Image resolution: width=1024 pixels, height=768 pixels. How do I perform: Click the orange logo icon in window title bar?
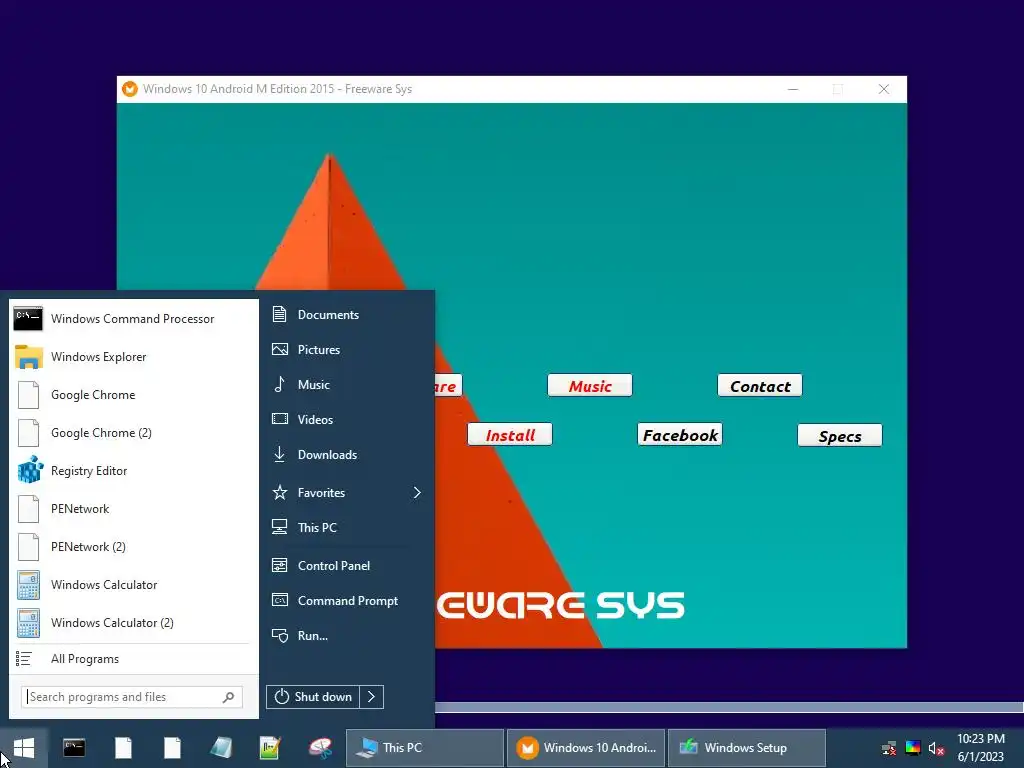[130, 89]
